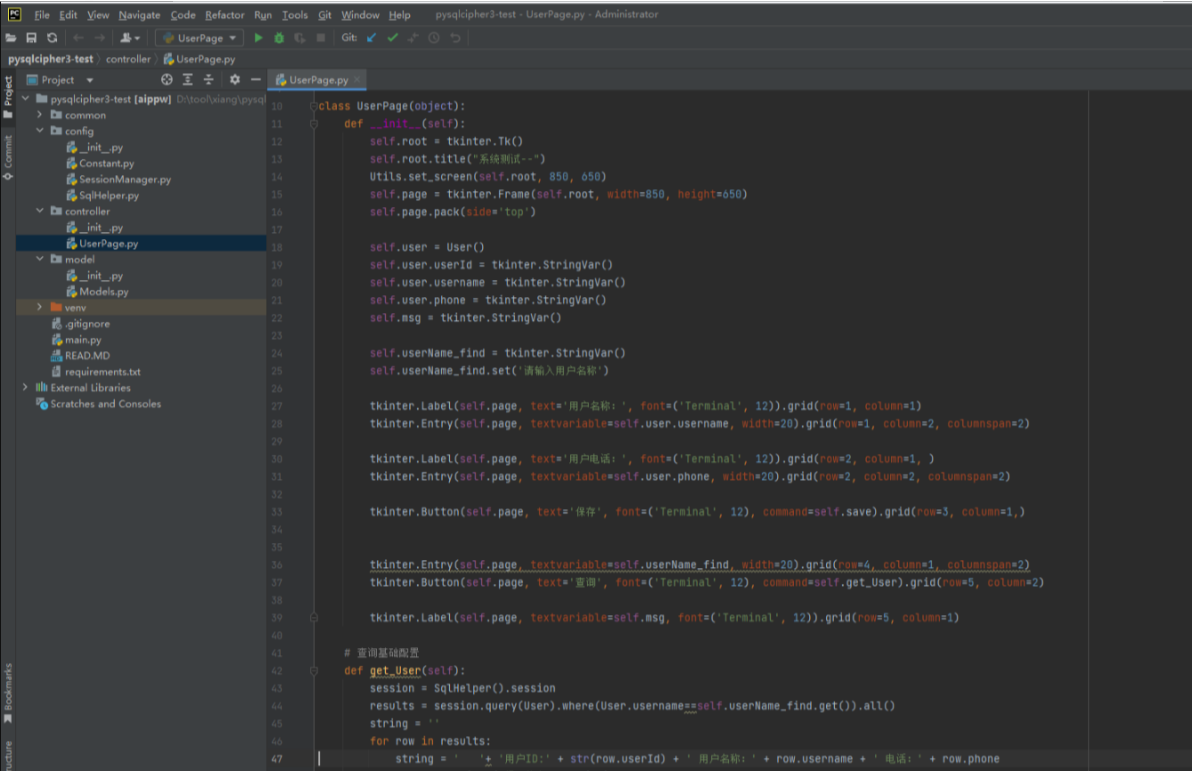Select SqlHelper.py in project tree

tap(109, 195)
